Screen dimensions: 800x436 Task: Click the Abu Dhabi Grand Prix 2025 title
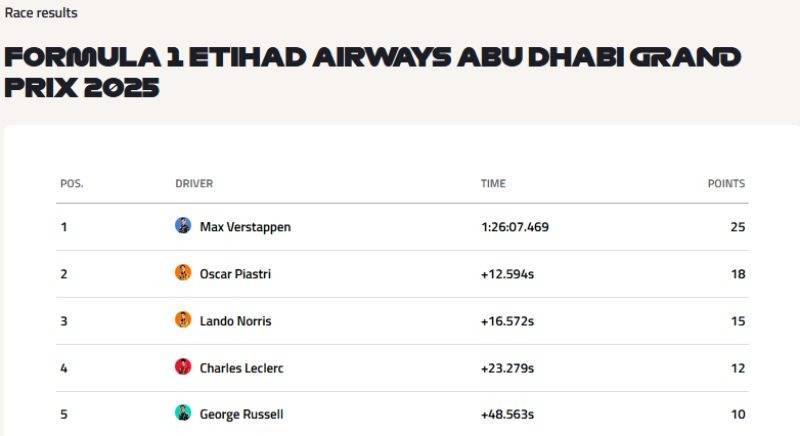pyautogui.click(x=372, y=72)
